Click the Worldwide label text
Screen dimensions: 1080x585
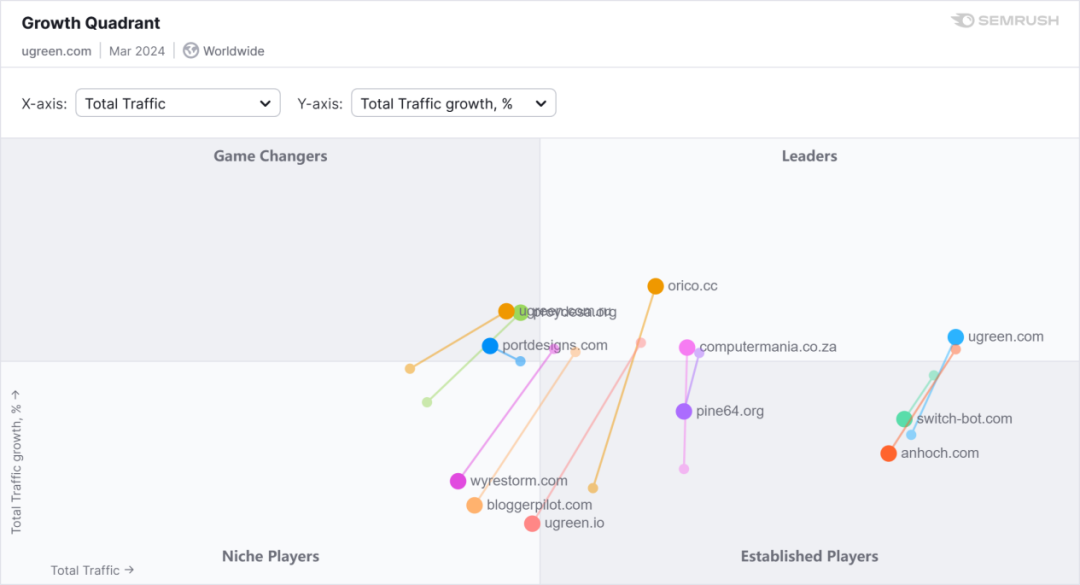pos(233,51)
